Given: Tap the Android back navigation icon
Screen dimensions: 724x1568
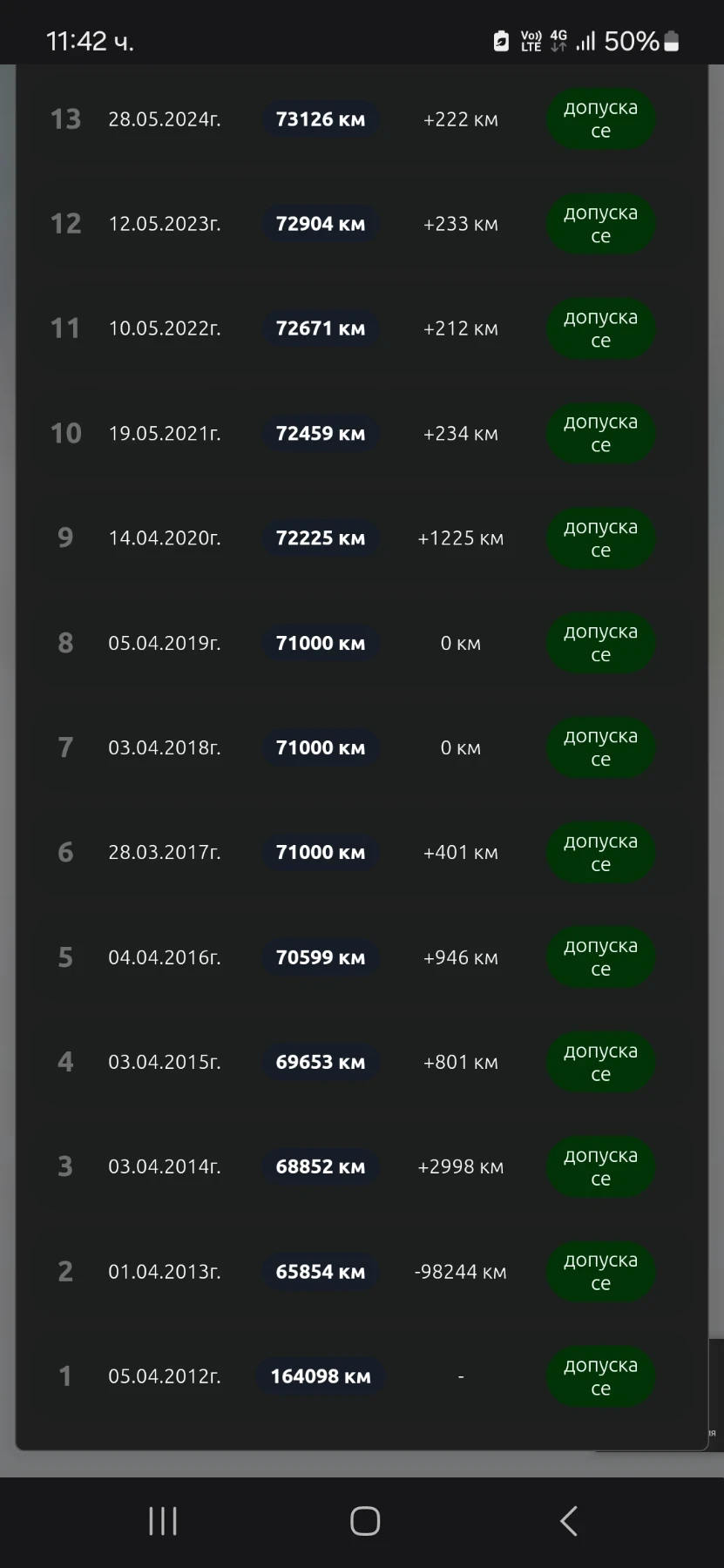Looking at the screenshot, I should click(x=569, y=1521).
